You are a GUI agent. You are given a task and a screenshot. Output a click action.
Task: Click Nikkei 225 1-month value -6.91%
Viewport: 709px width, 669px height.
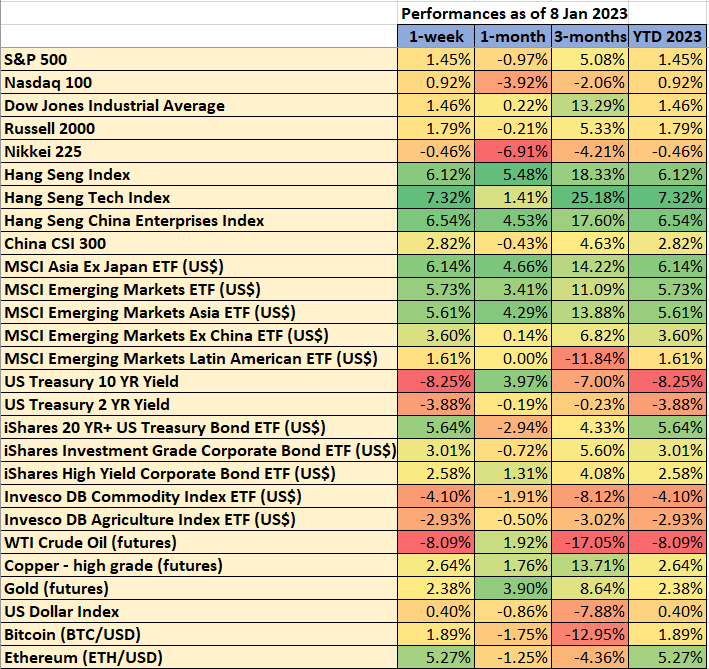tap(513, 152)
